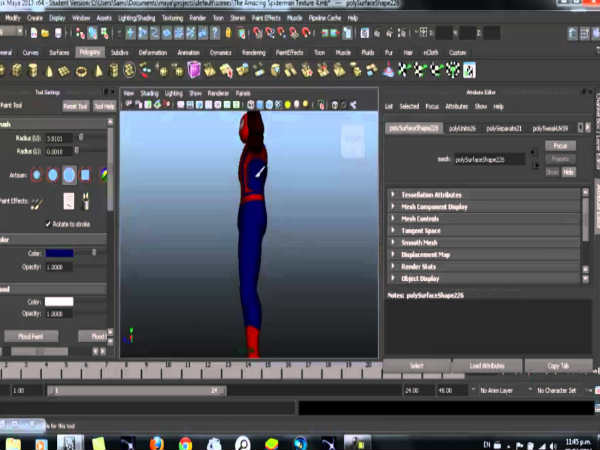Open Firefox from the Windows taskbar
The width and height of the screenshot is (600, 450).
click(156, 441)
